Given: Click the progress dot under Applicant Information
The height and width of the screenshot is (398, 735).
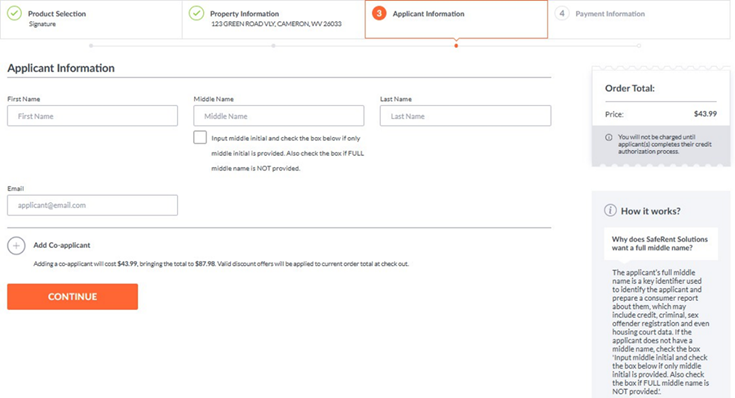Looking at the screenshot, I should click(x=456, y=46).
